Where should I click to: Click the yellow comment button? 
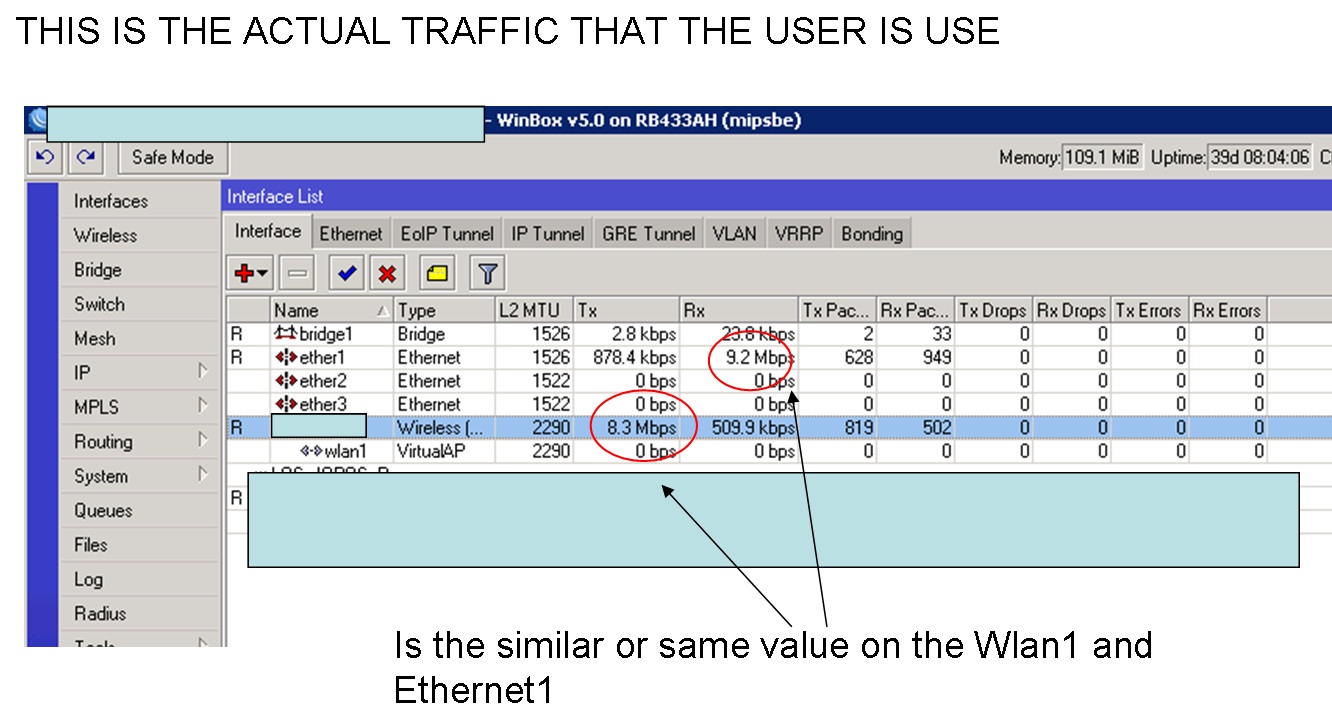[x=438, y=272]
